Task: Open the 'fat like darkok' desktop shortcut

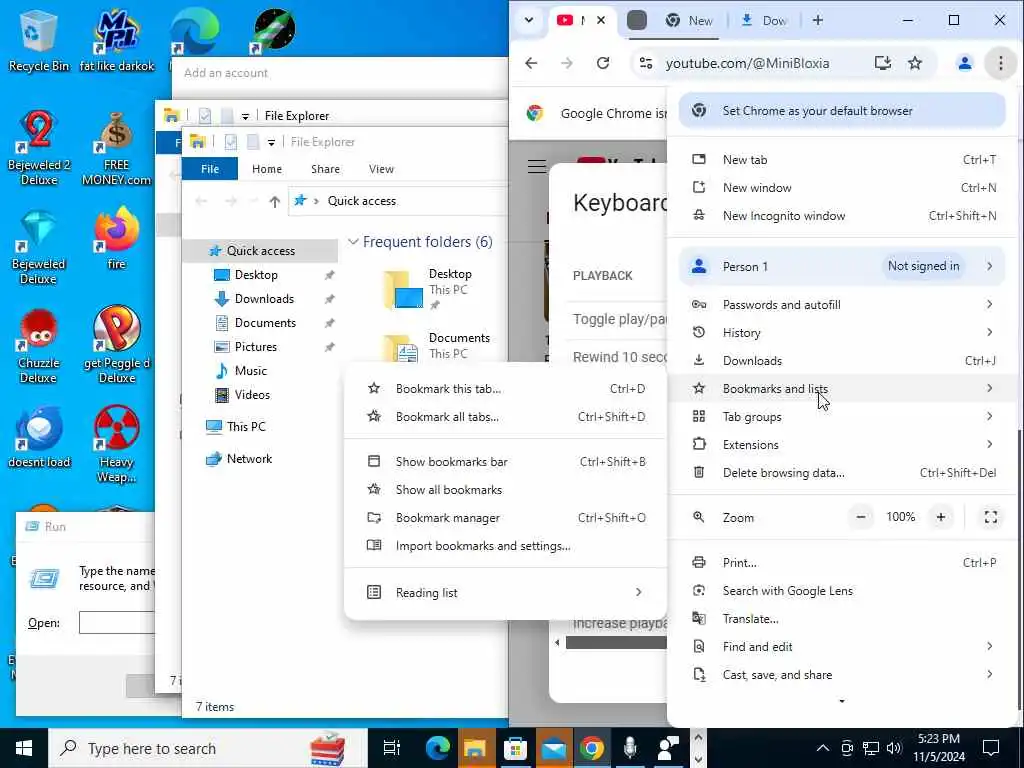Action: (117, 40)
